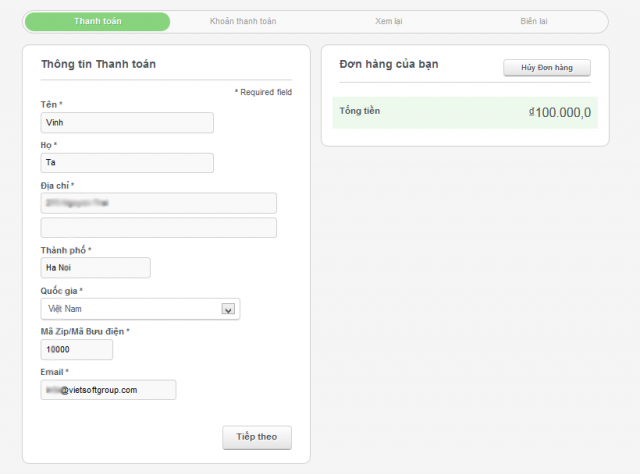Focus the Email address input field

pyautogui.click(x=108, y=390)
